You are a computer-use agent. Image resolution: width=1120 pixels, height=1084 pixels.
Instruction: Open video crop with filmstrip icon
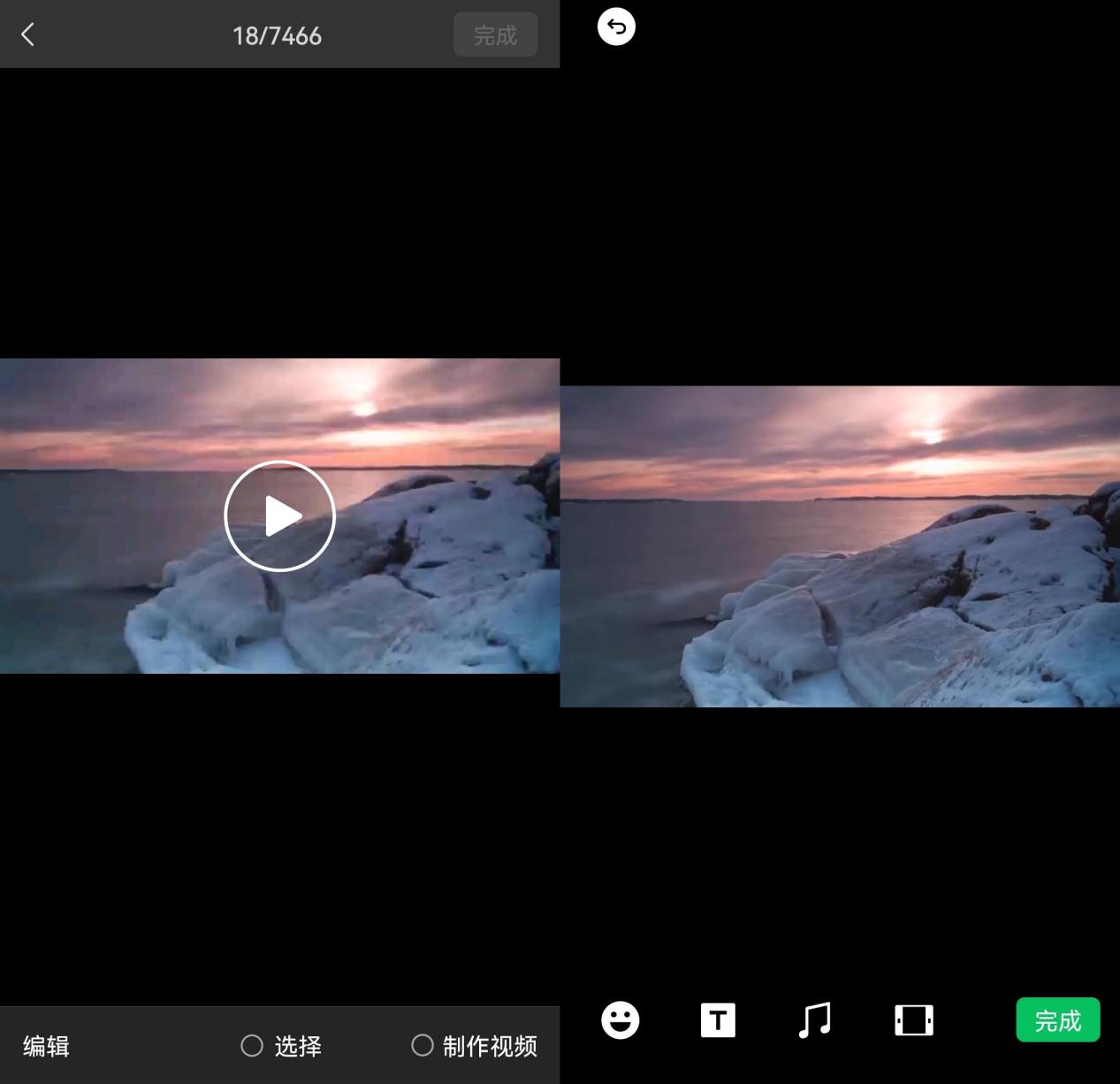pos(914,1020)
